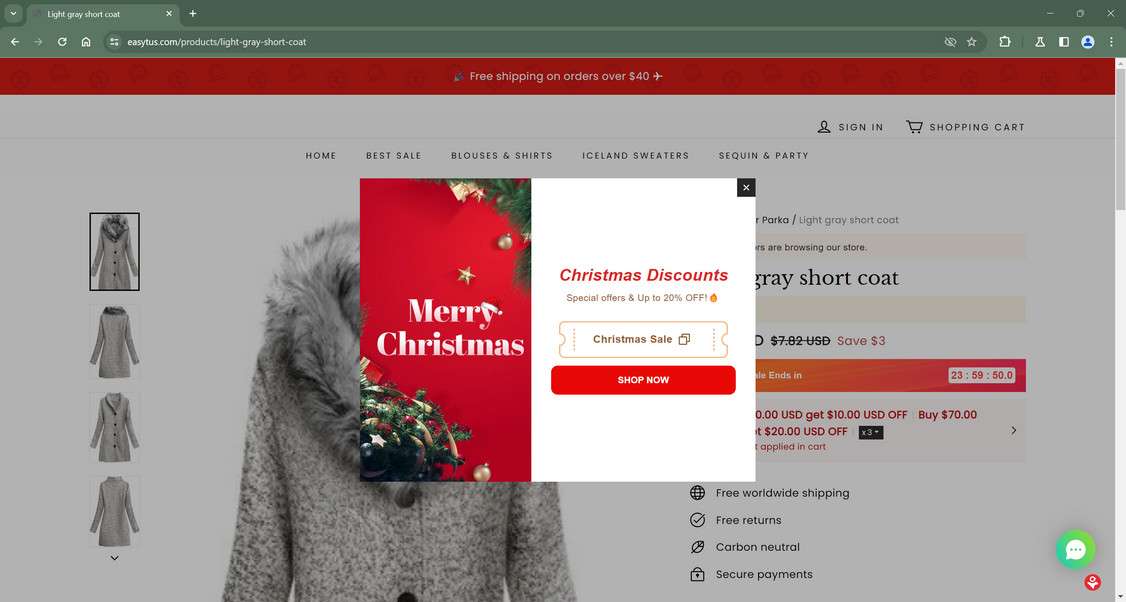1126x602 pixels.
Task: Bookmark this page with the star icon
Action: click(x=972, y=42)
